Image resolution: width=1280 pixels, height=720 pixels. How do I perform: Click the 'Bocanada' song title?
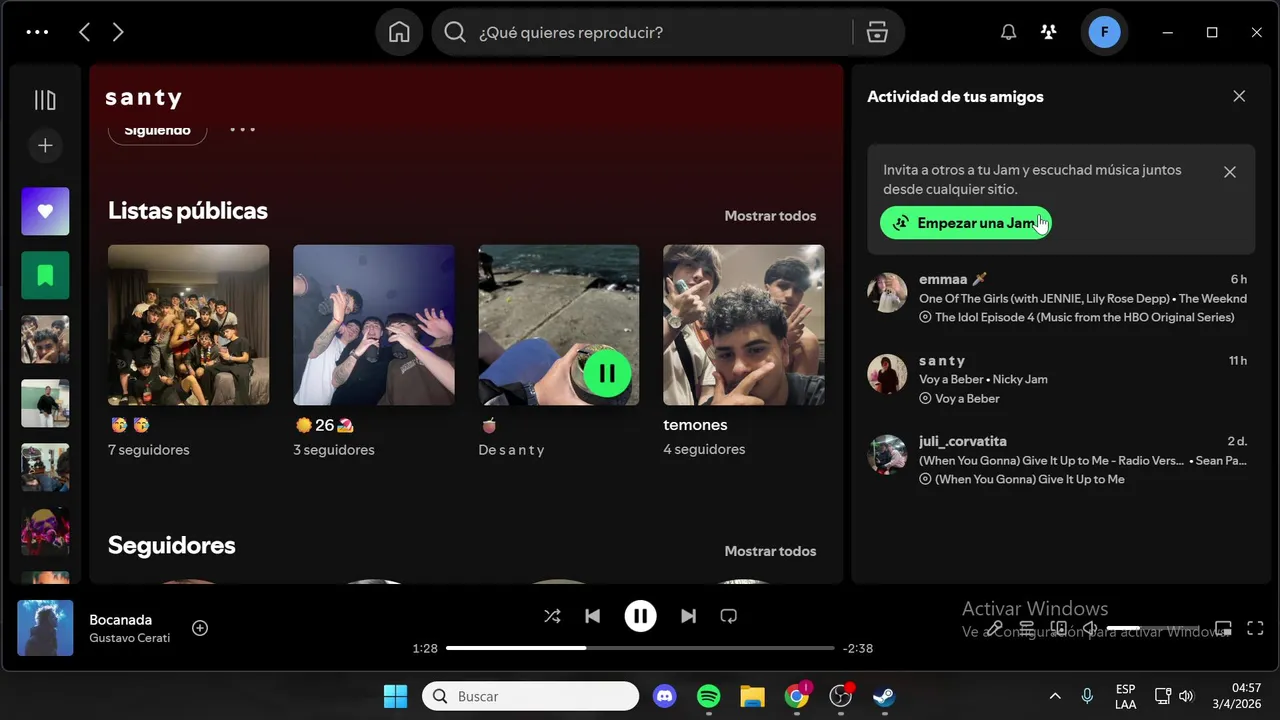[x=120, y=619]
